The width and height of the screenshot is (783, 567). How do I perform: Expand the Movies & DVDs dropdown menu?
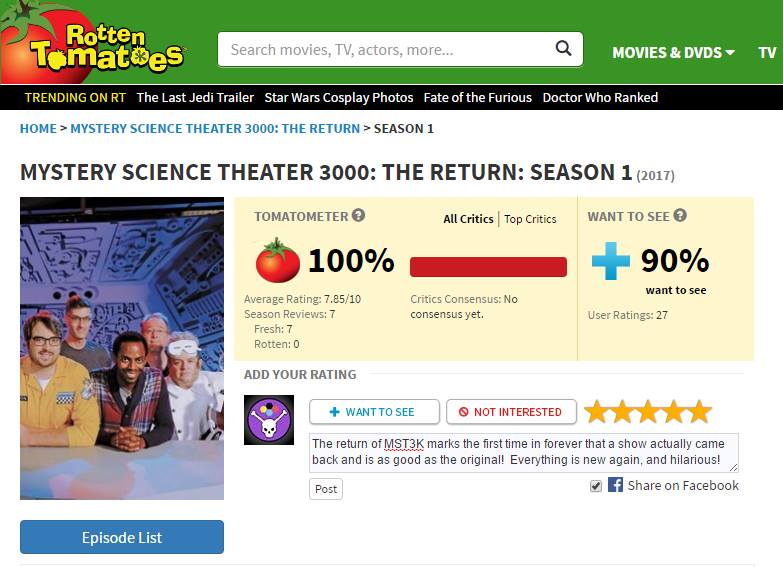click(673, 52)
